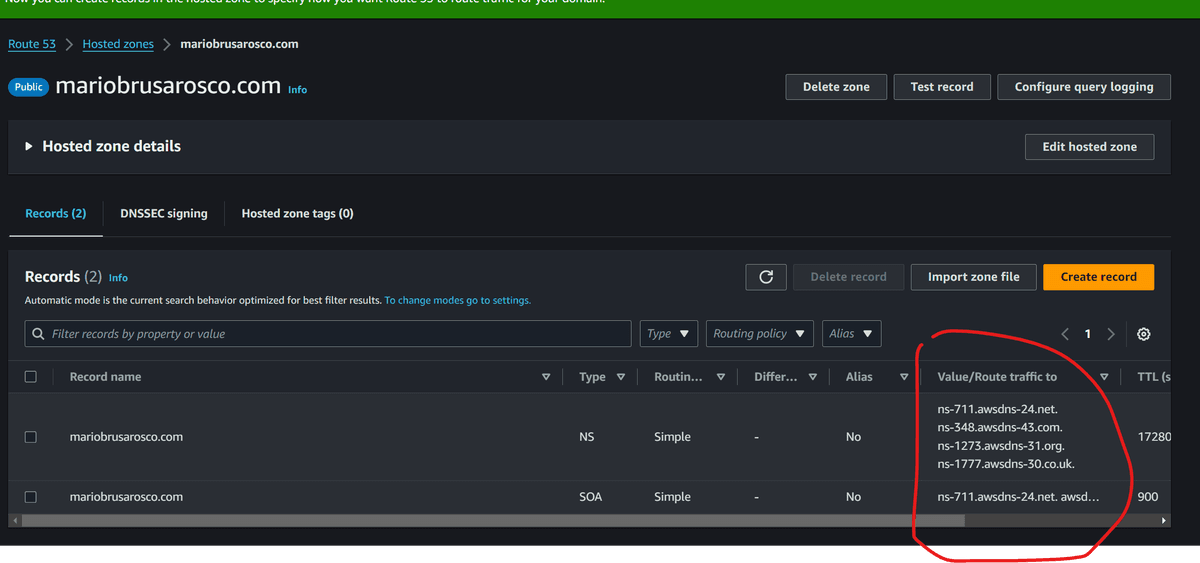Check the SOA record row checkbox
Image resolution: width=1200 pixels, height=563 pixels.
[31, 497]
